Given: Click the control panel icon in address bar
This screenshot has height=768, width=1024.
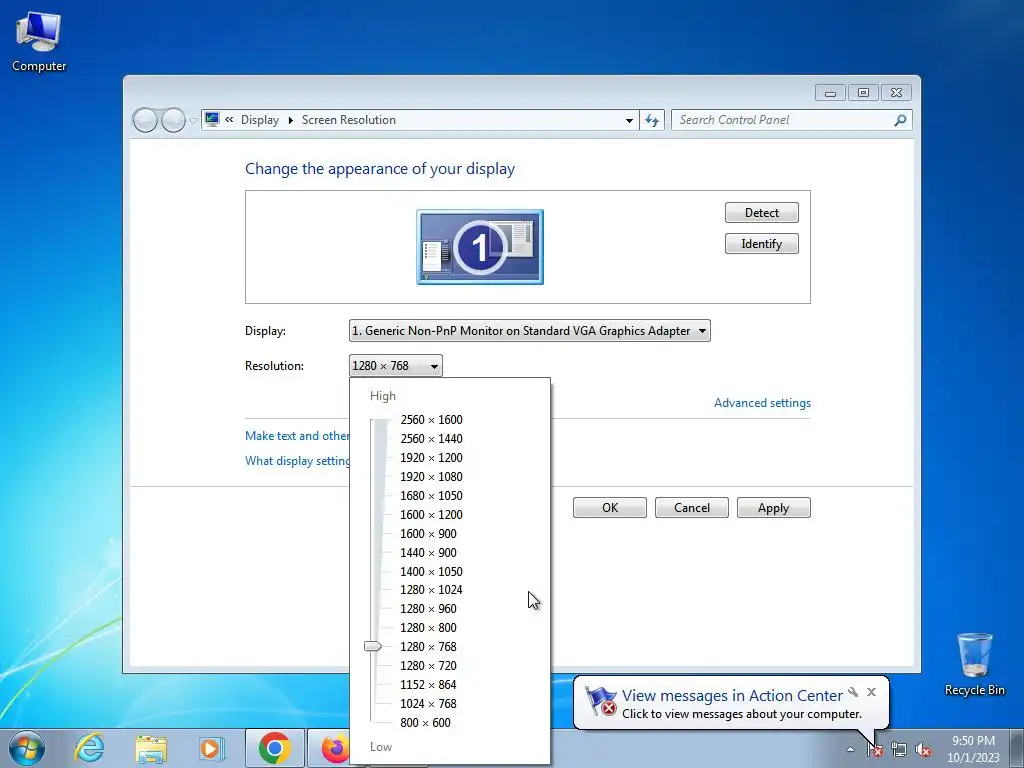Looking at the screenshot, I should point(212,120).
